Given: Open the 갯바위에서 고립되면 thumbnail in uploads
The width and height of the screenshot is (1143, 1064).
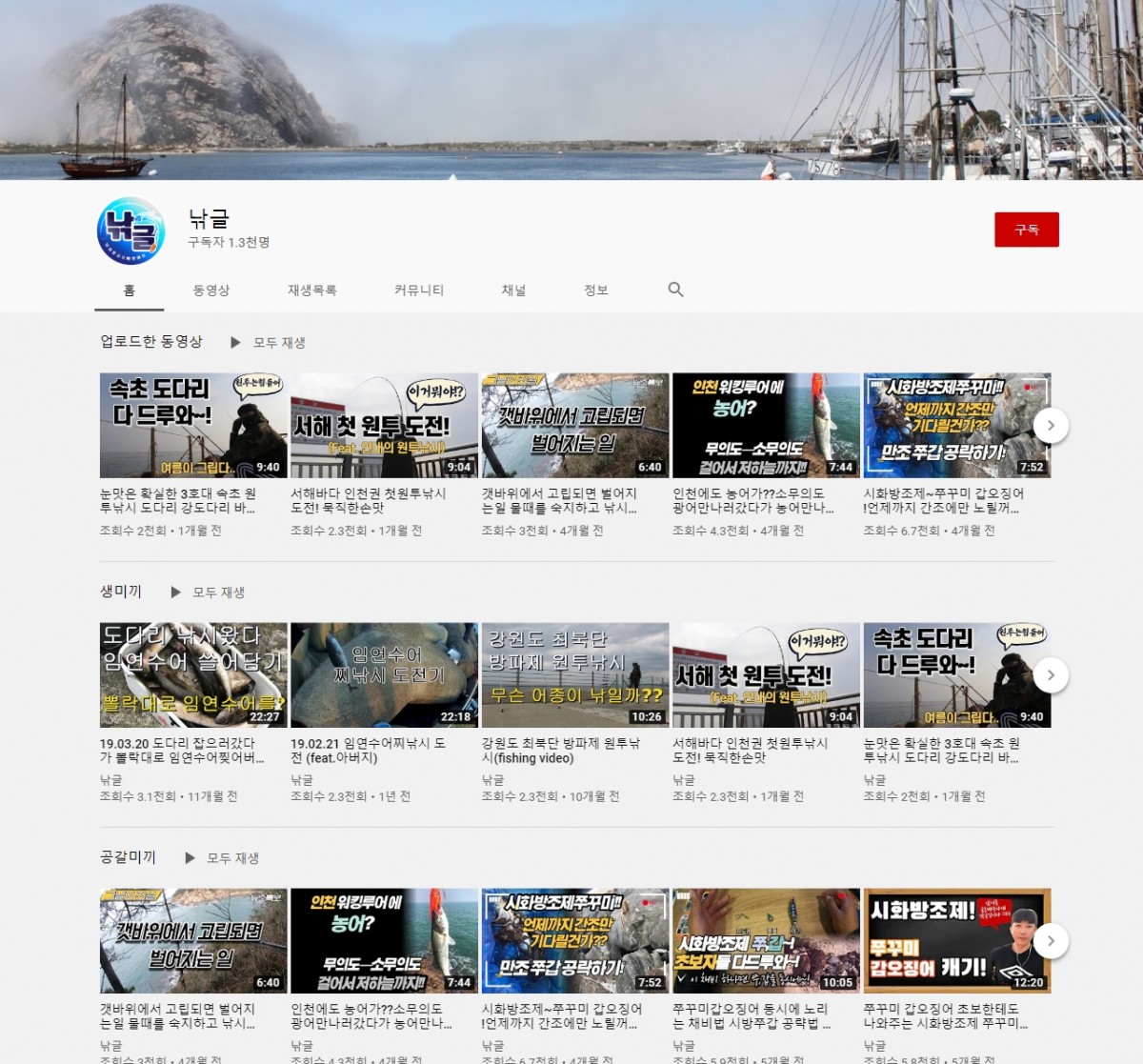Looking at the screenshot, I should 574,425.
